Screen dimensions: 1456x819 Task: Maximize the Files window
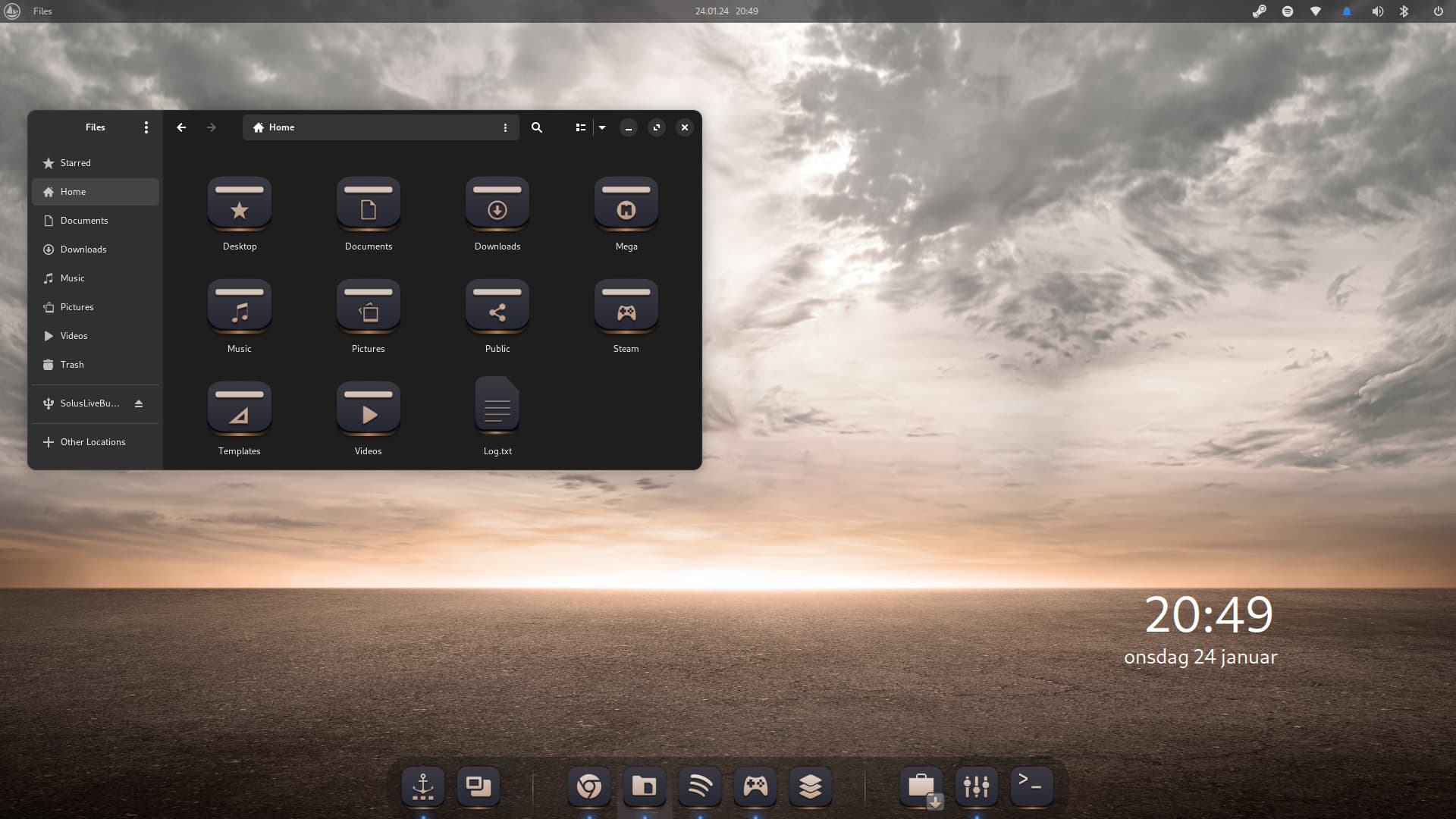coord(657,127)
